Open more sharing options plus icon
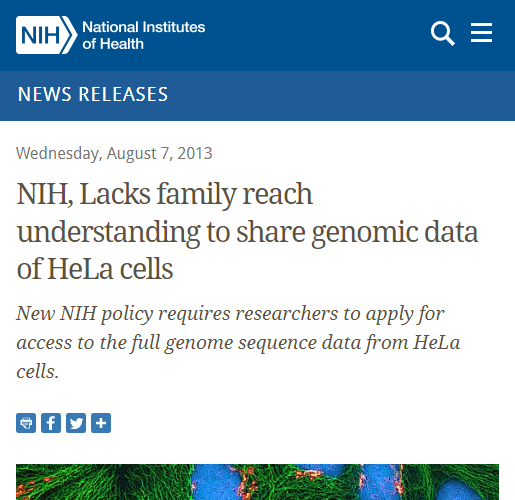This screenshot has height=500, width=515. pyautogui.click(x=101, y=423)
